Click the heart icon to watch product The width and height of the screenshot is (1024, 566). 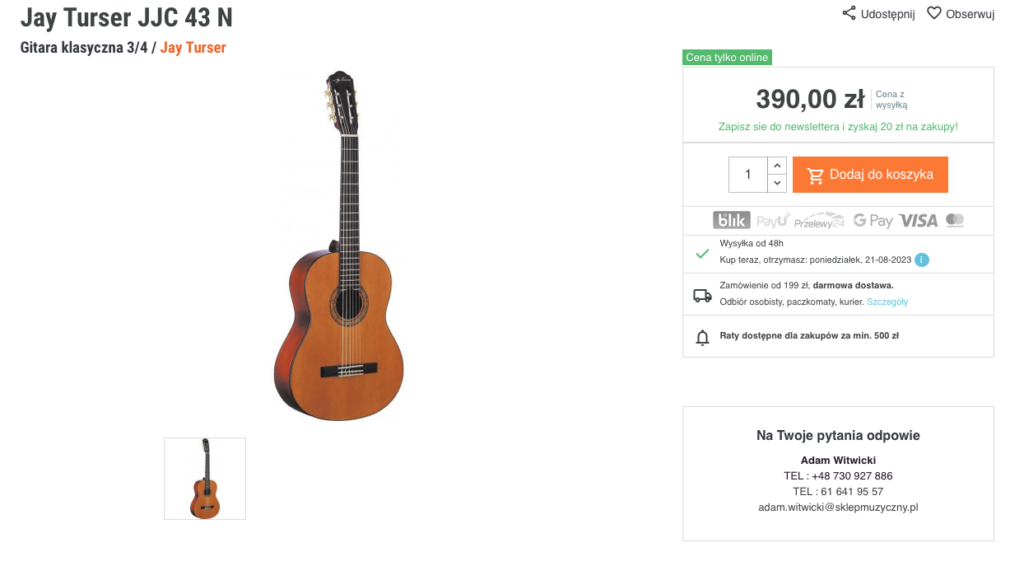[934, 13]
